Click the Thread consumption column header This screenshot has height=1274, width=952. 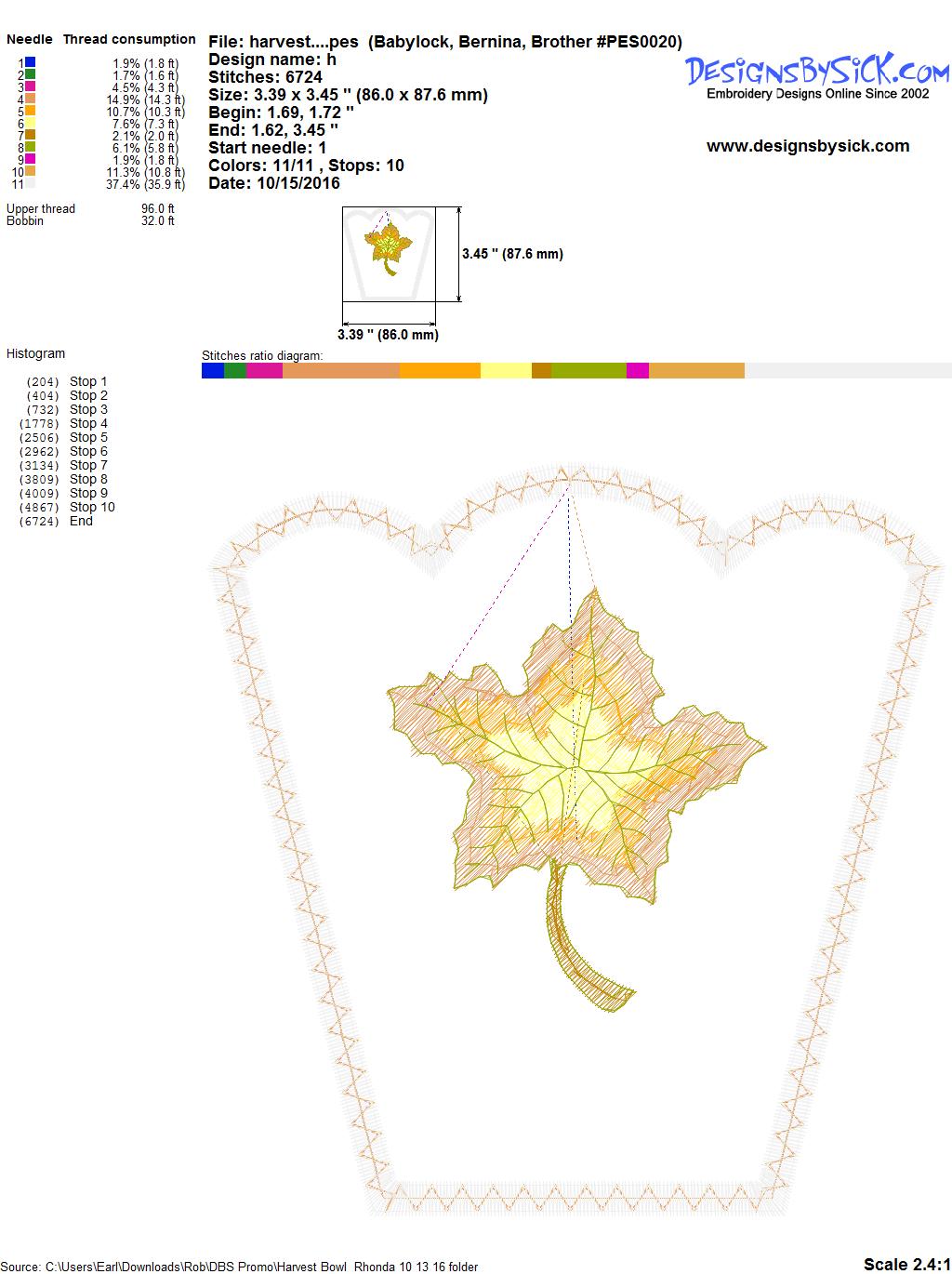tap(129, 39)
